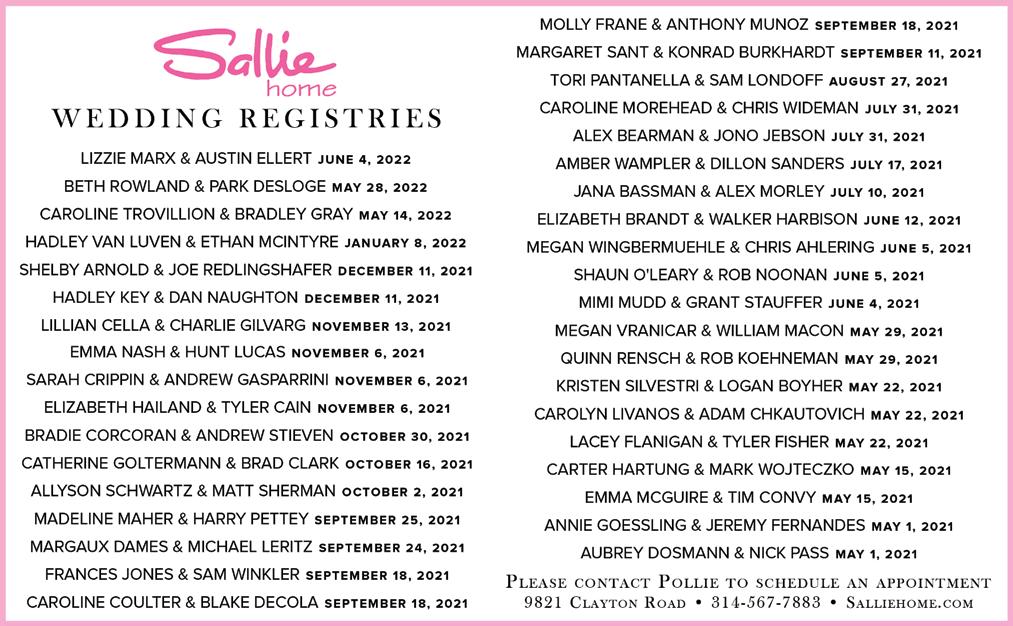Open Beth Rowland & Park Desloge registry
Image resolution: width=1013 pixels, height=626 pixels.
[245, 187]
